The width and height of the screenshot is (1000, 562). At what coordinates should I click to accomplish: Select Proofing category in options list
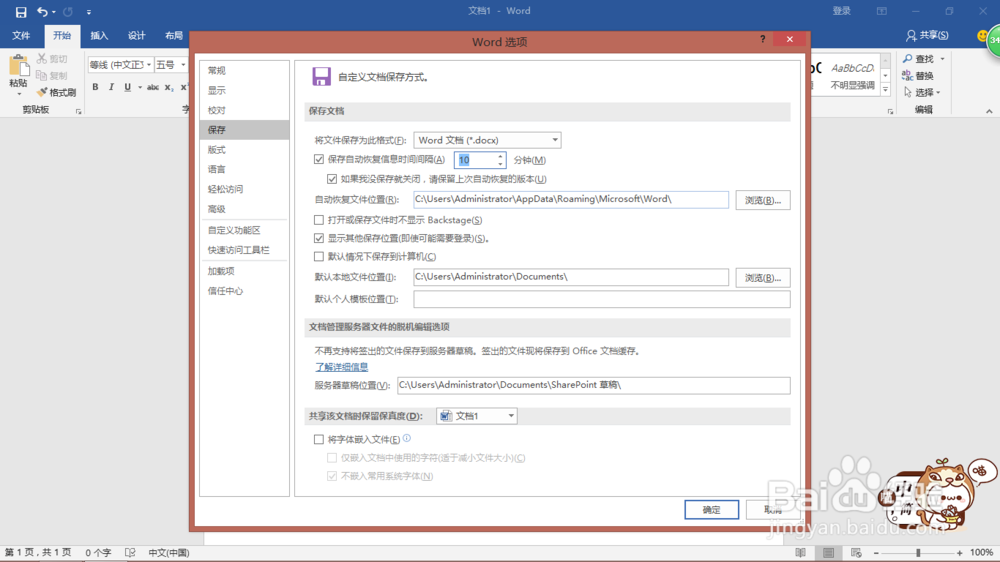[x=244, y=110]
